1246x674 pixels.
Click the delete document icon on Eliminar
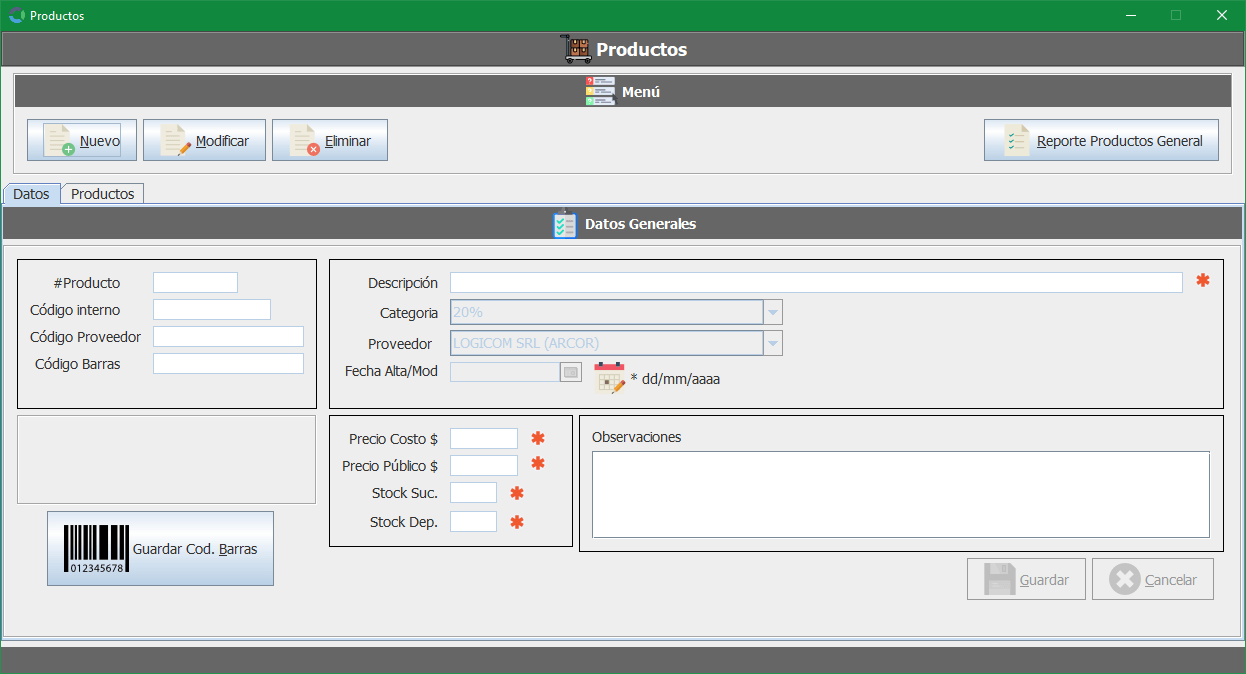[304, 141]
